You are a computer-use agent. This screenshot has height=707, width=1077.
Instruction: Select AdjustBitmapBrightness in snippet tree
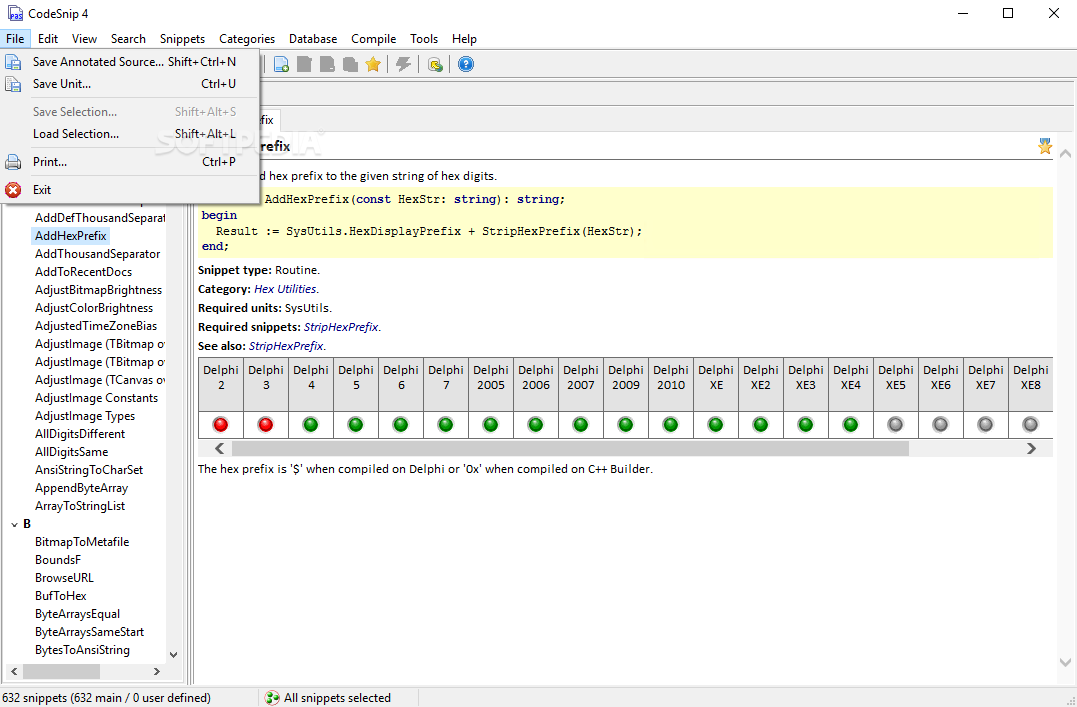(x=98, y=290)
